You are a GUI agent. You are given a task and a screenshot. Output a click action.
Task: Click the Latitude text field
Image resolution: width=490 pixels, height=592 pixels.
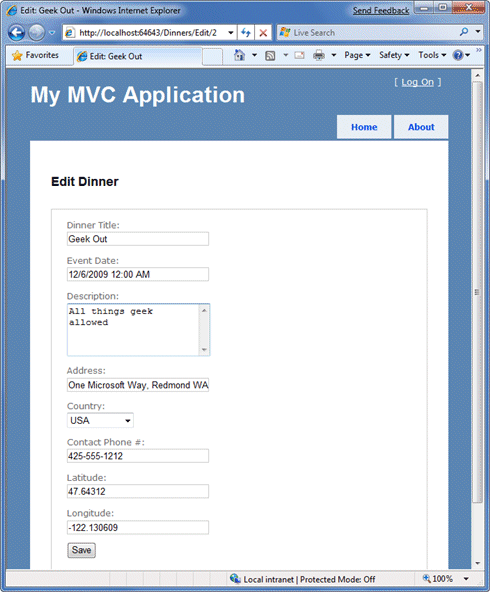(138, 492)
